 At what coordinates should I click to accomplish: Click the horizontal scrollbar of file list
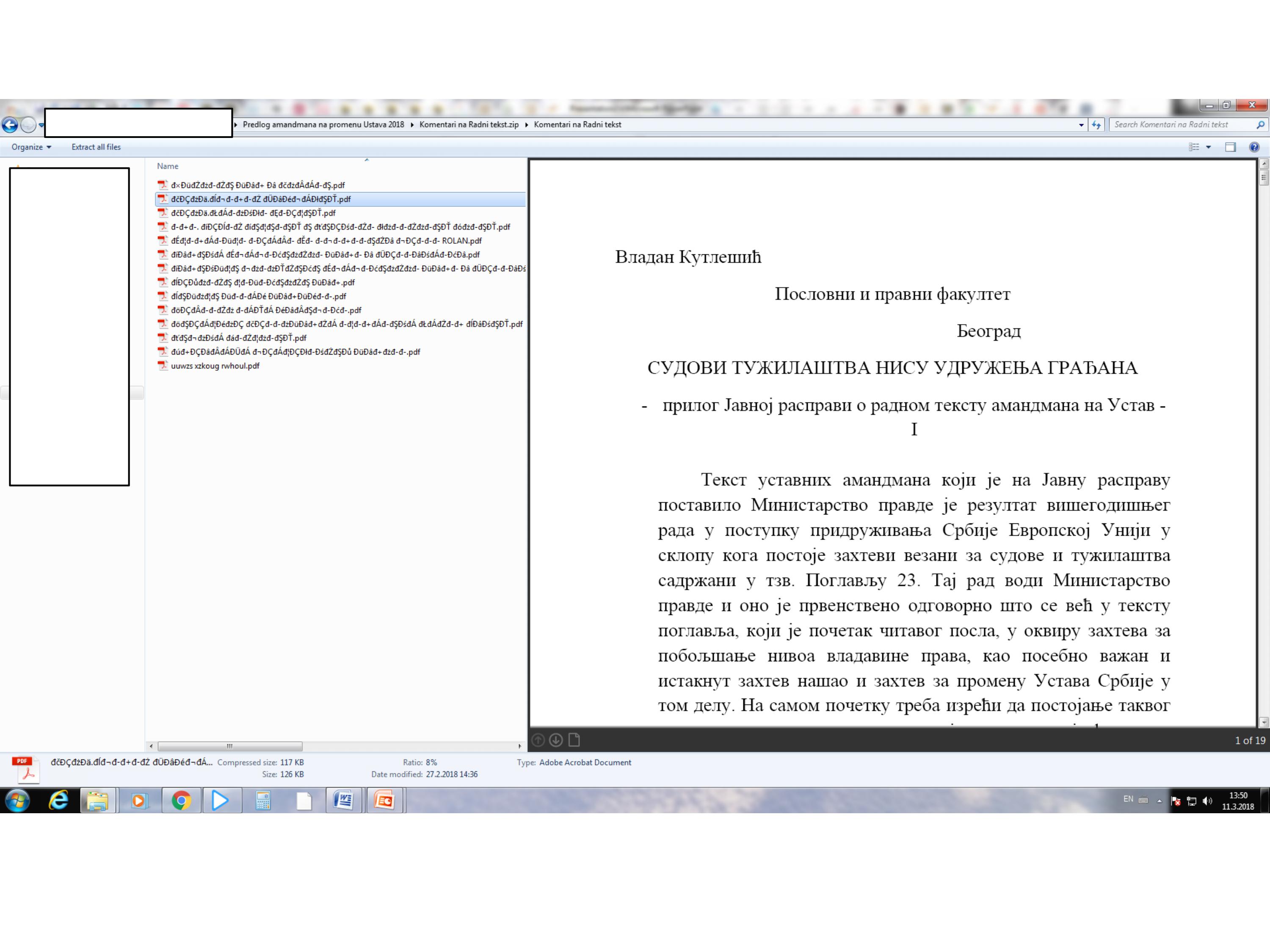coord(229,746)
